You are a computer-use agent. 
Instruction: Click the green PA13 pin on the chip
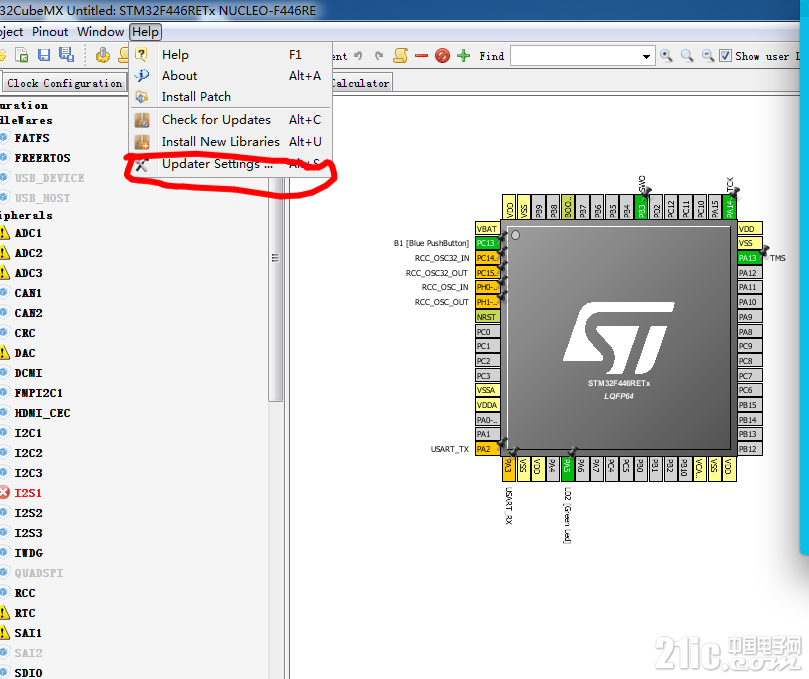[750, 258]
